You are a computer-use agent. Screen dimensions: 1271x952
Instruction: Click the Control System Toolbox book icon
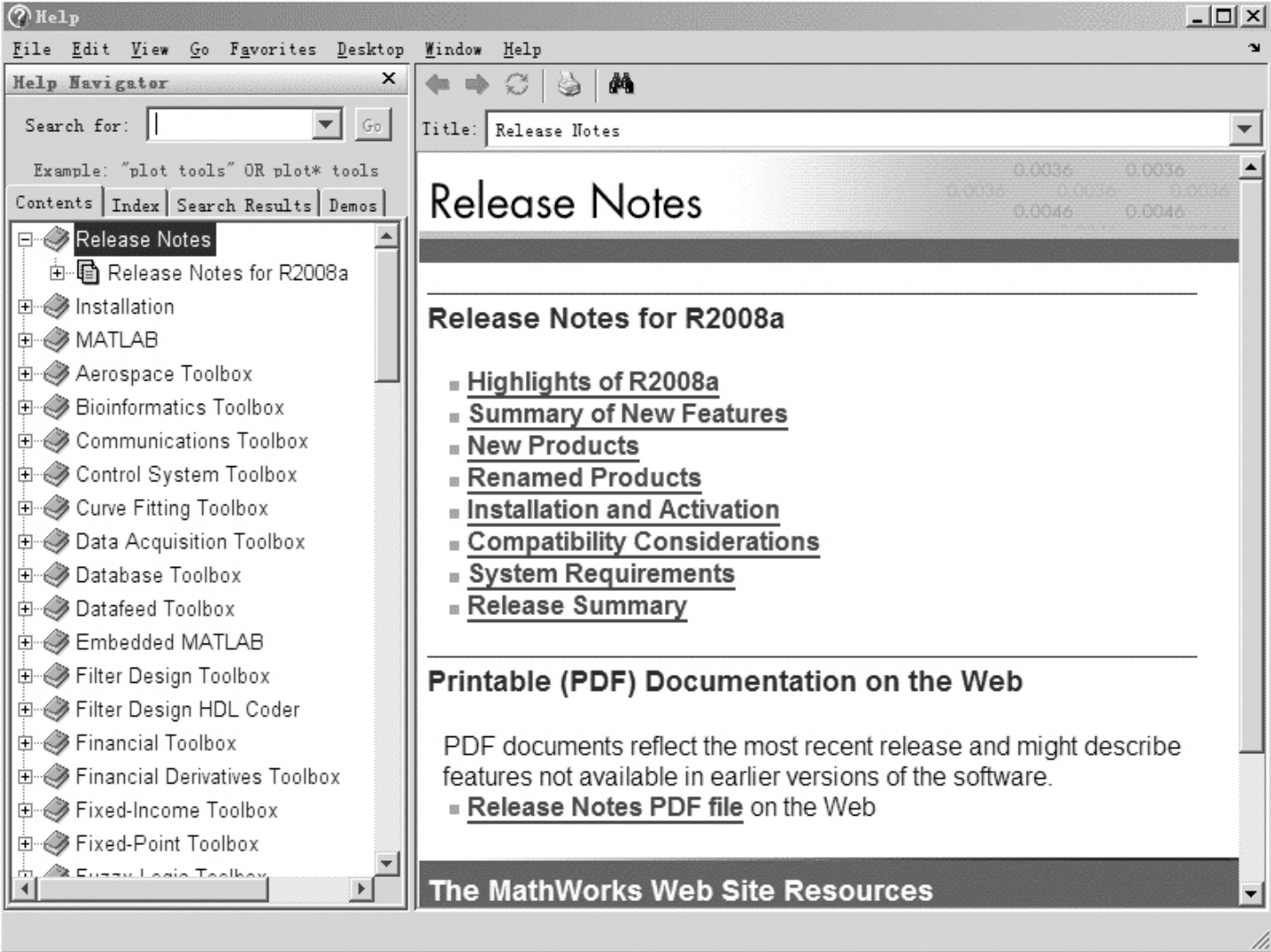pos(56,474)
